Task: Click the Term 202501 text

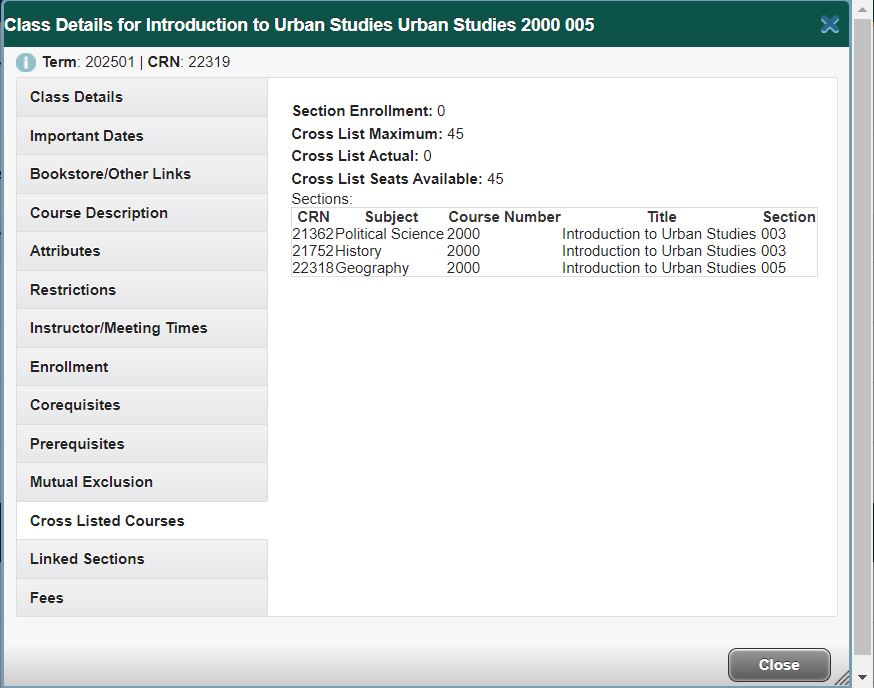Action: pos(89,62)
